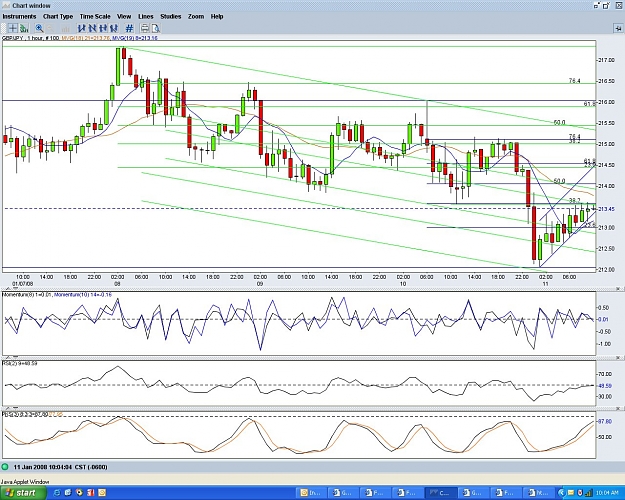Click the blue MVG(19) moving average label
This screenshot has width=625, height=500.
(134, 38)
